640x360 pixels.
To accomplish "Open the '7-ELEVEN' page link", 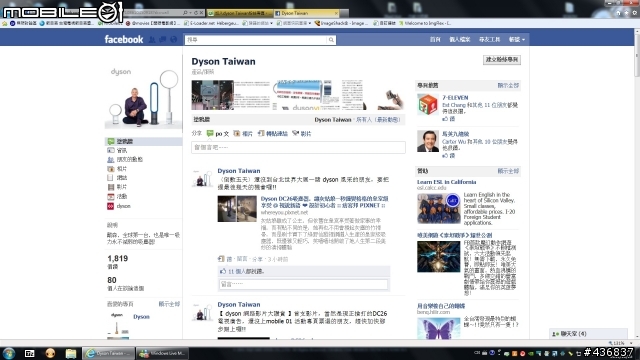I will point(455,98).
